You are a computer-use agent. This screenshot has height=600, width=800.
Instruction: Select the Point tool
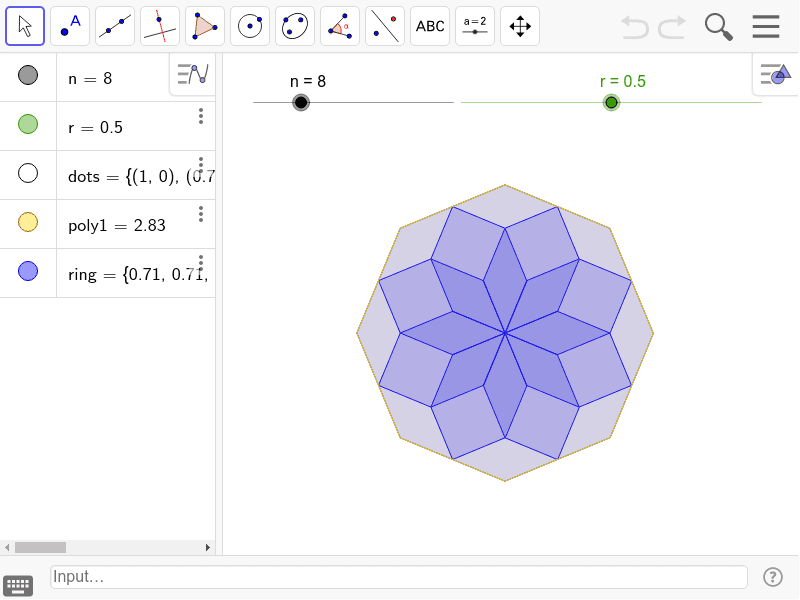coord(70,26)
